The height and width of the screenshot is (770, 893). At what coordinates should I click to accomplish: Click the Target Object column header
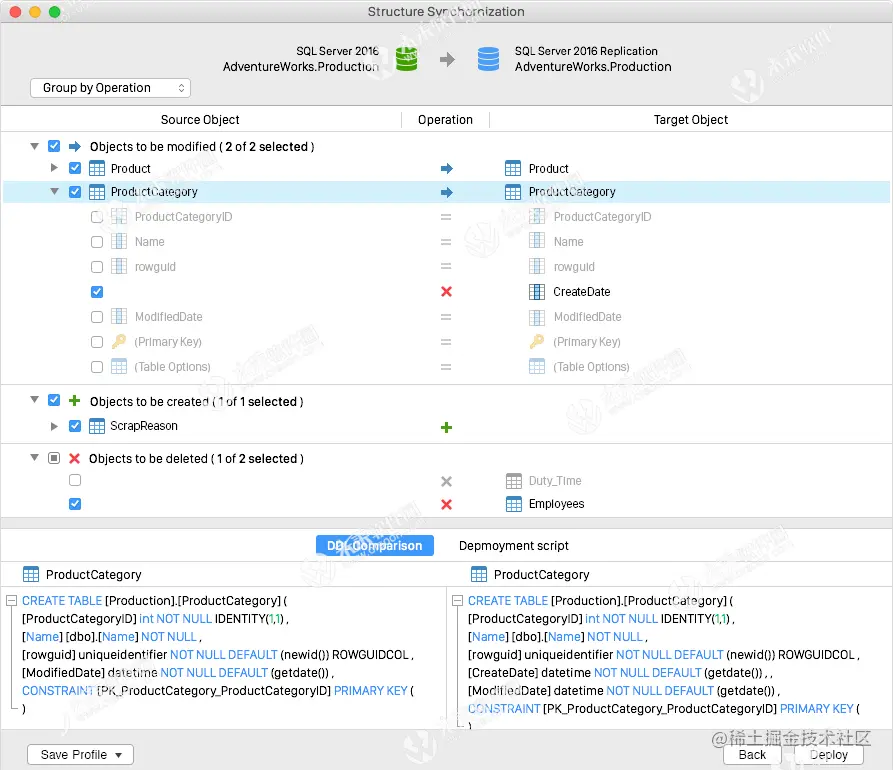[690, 120]
